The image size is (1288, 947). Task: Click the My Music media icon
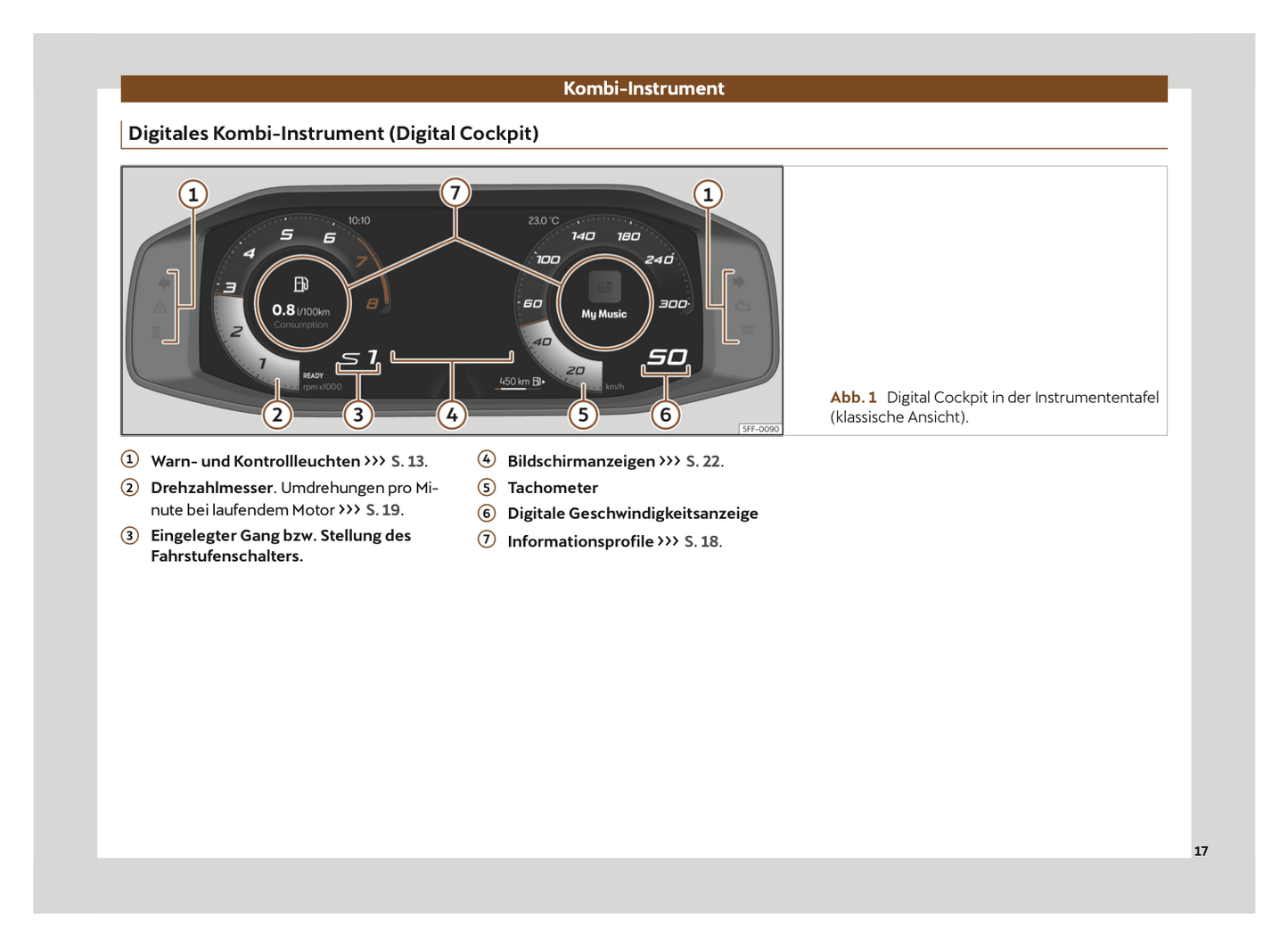[x=604, y=287]
